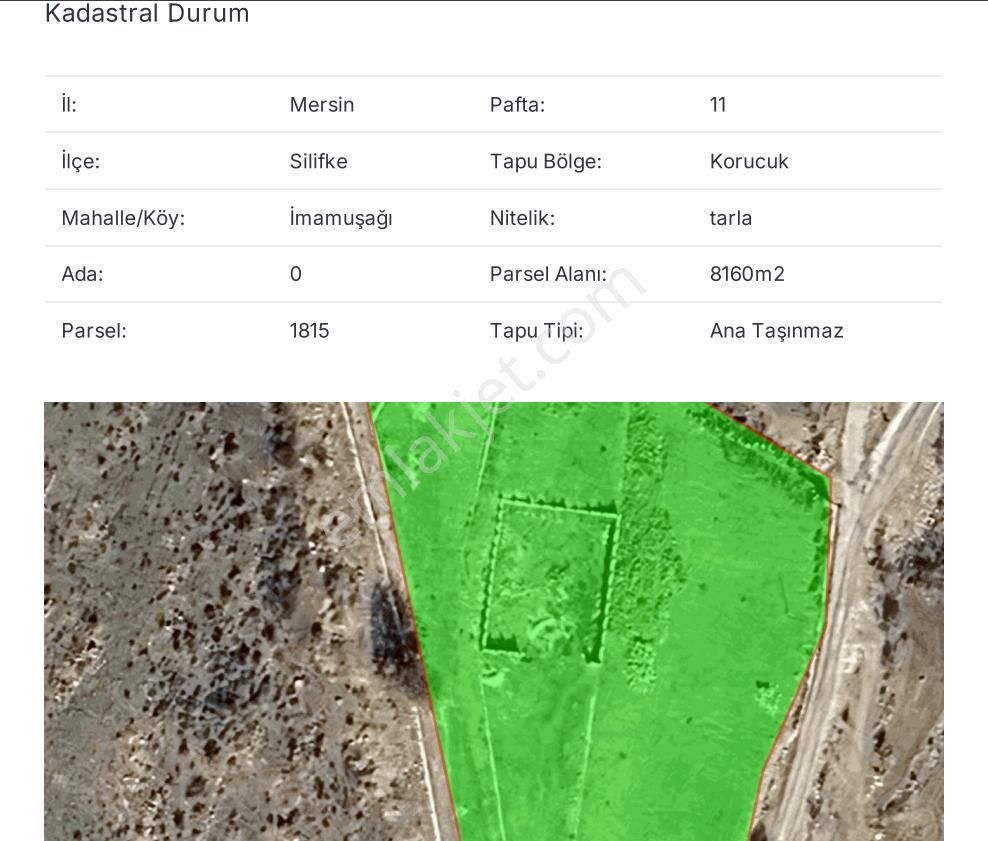Select the Tapu Tipi label
Viewport: 988px width, 841px height.
point(537,331)
